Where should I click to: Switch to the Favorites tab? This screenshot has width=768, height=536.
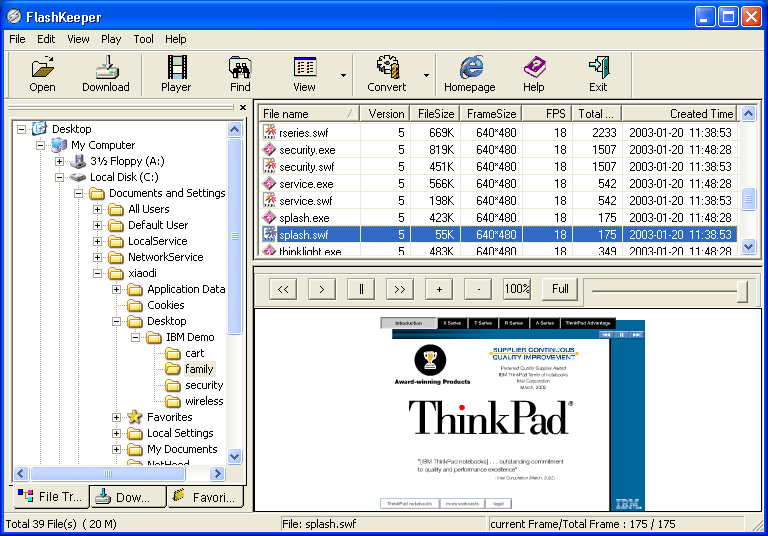coord(206,497)
